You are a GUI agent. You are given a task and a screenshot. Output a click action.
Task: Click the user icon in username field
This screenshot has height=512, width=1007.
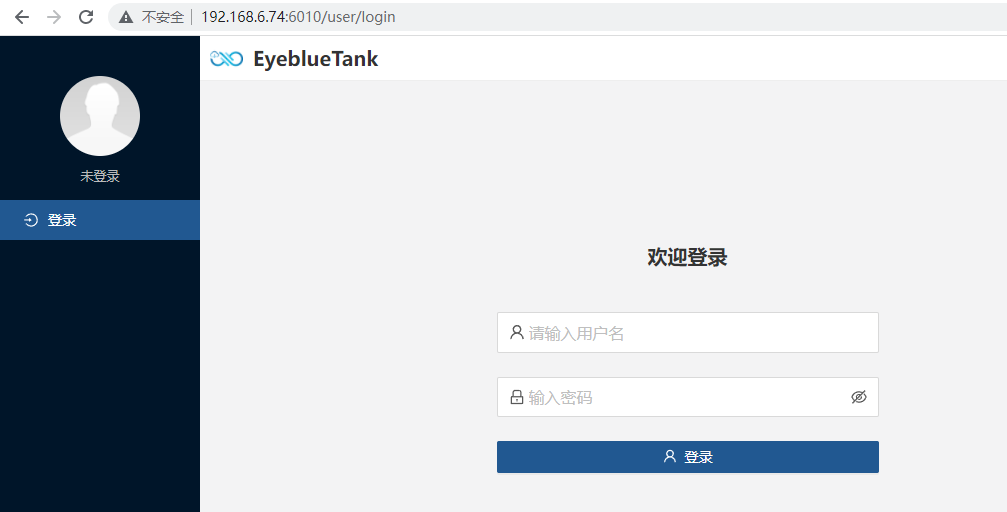pos(516,332)
